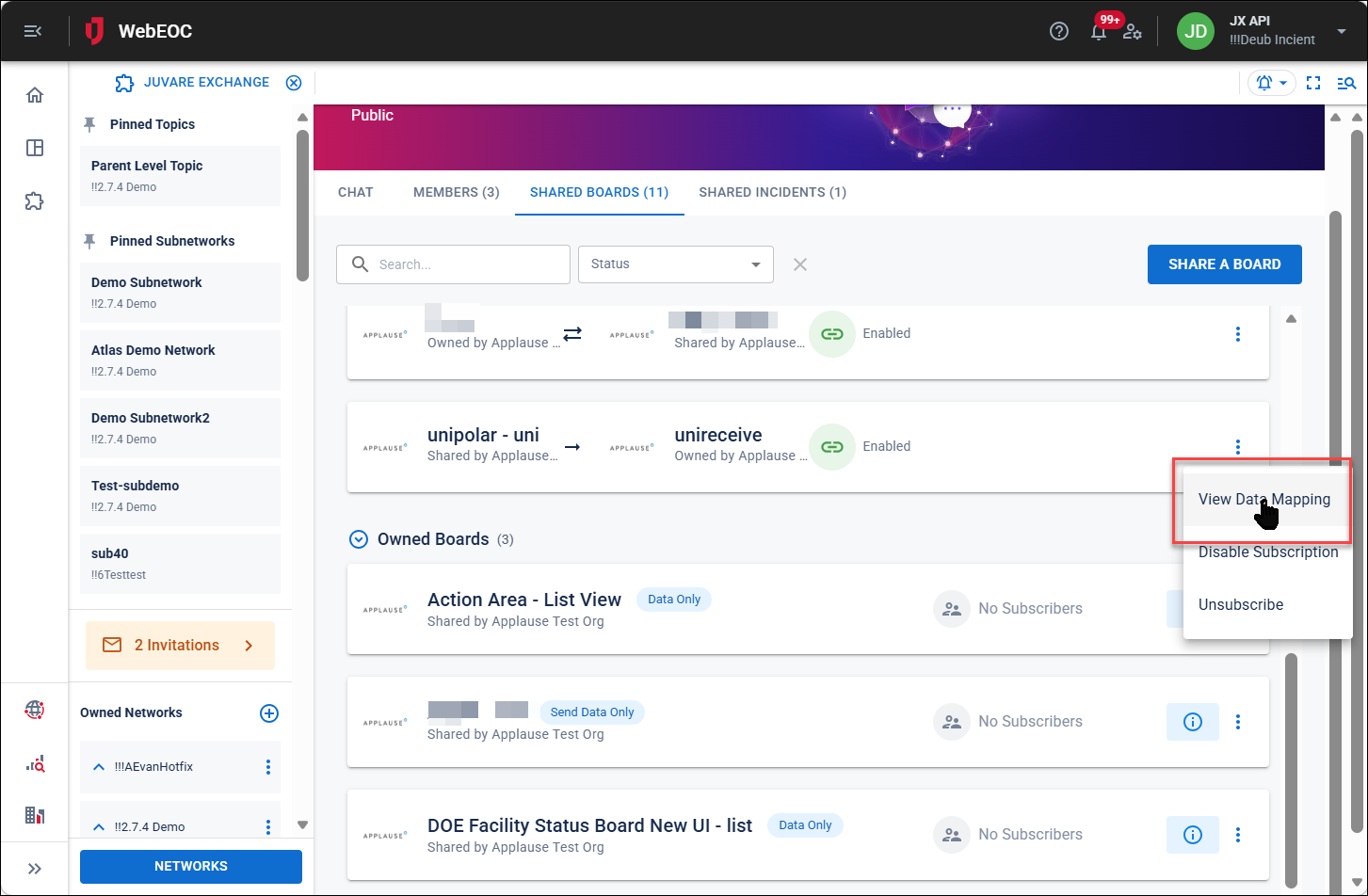Click the SHARE A BOARD button
The image size is (1368, 896).
click(x=1225, y=264)
